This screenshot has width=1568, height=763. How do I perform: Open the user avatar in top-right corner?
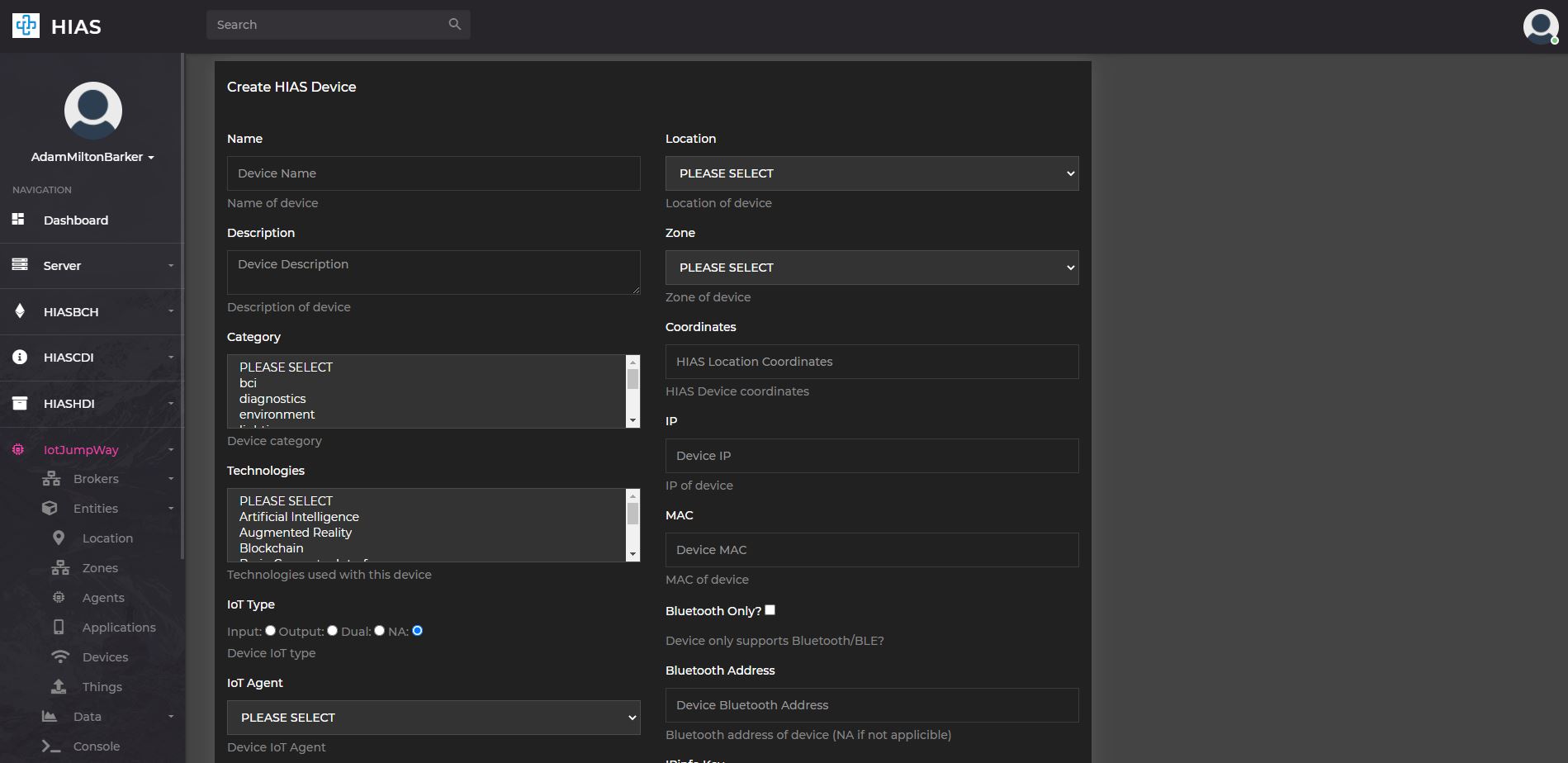(x=1541, y=26)
